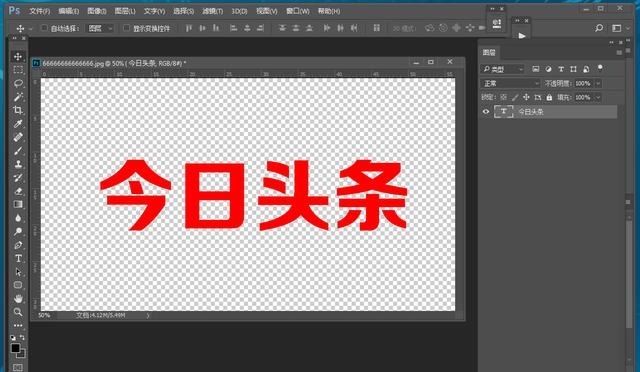Open the 图层(L) menu
640x372 pixels.
(x=125, y=11)
